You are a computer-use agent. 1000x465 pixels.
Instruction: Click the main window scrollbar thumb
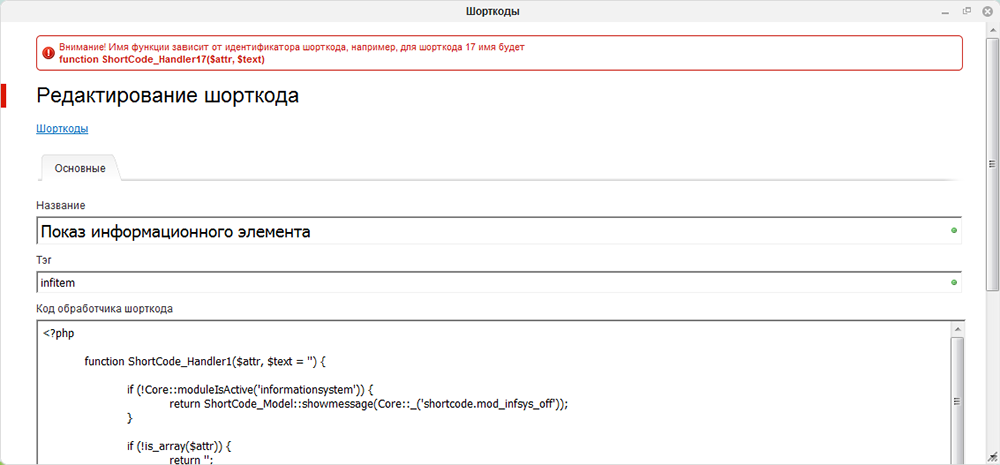[x=992, y=164]
